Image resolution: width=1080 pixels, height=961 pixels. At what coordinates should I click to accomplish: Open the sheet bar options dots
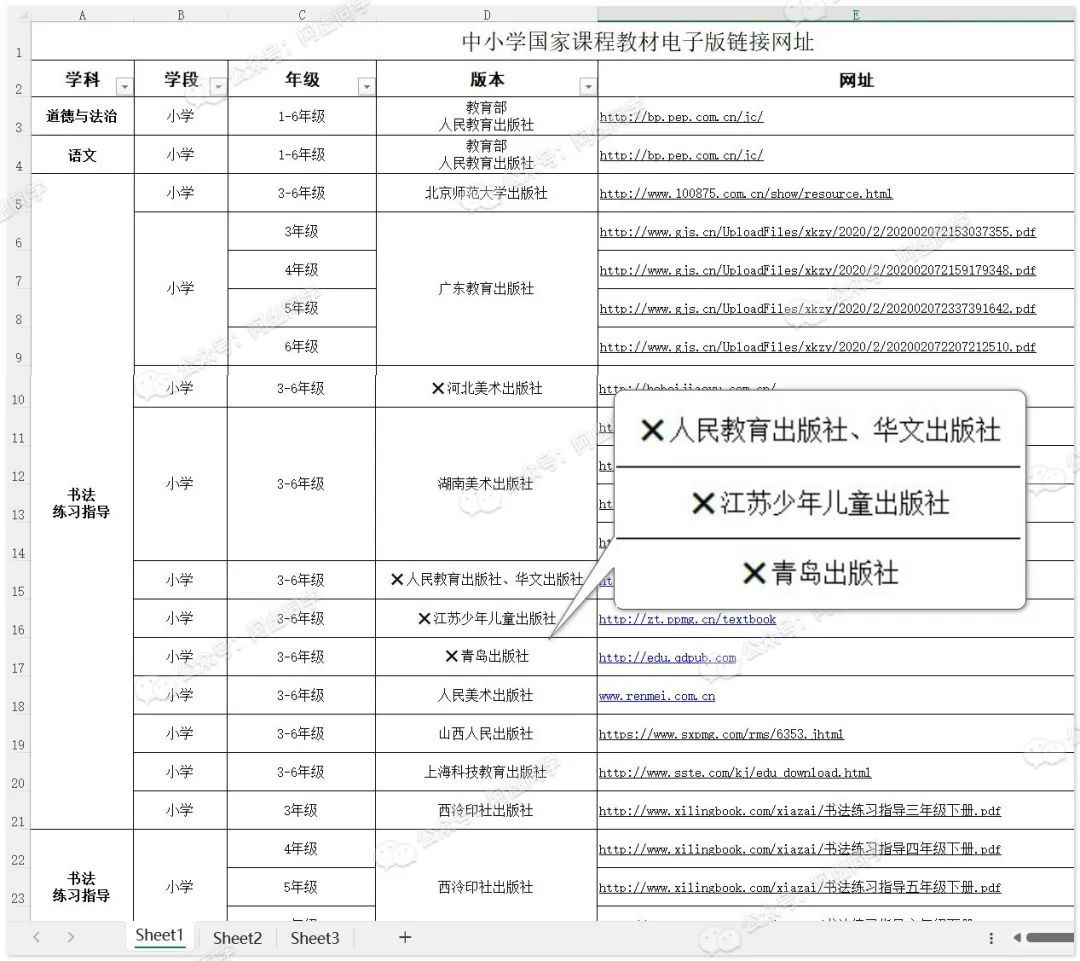pyautogui.click(x=991, y=938)
